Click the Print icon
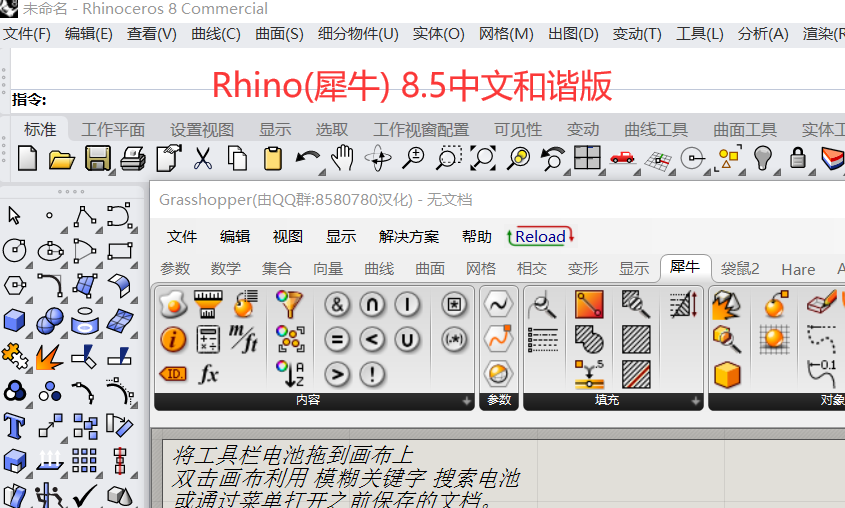Screen dimensions: 845x508 click(x=133, y=159)
